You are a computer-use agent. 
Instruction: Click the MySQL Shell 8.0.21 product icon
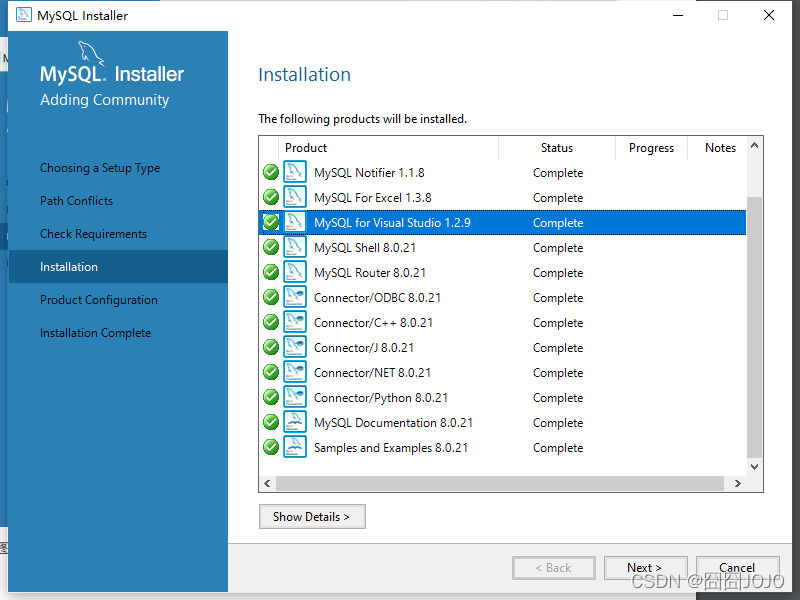295,247
